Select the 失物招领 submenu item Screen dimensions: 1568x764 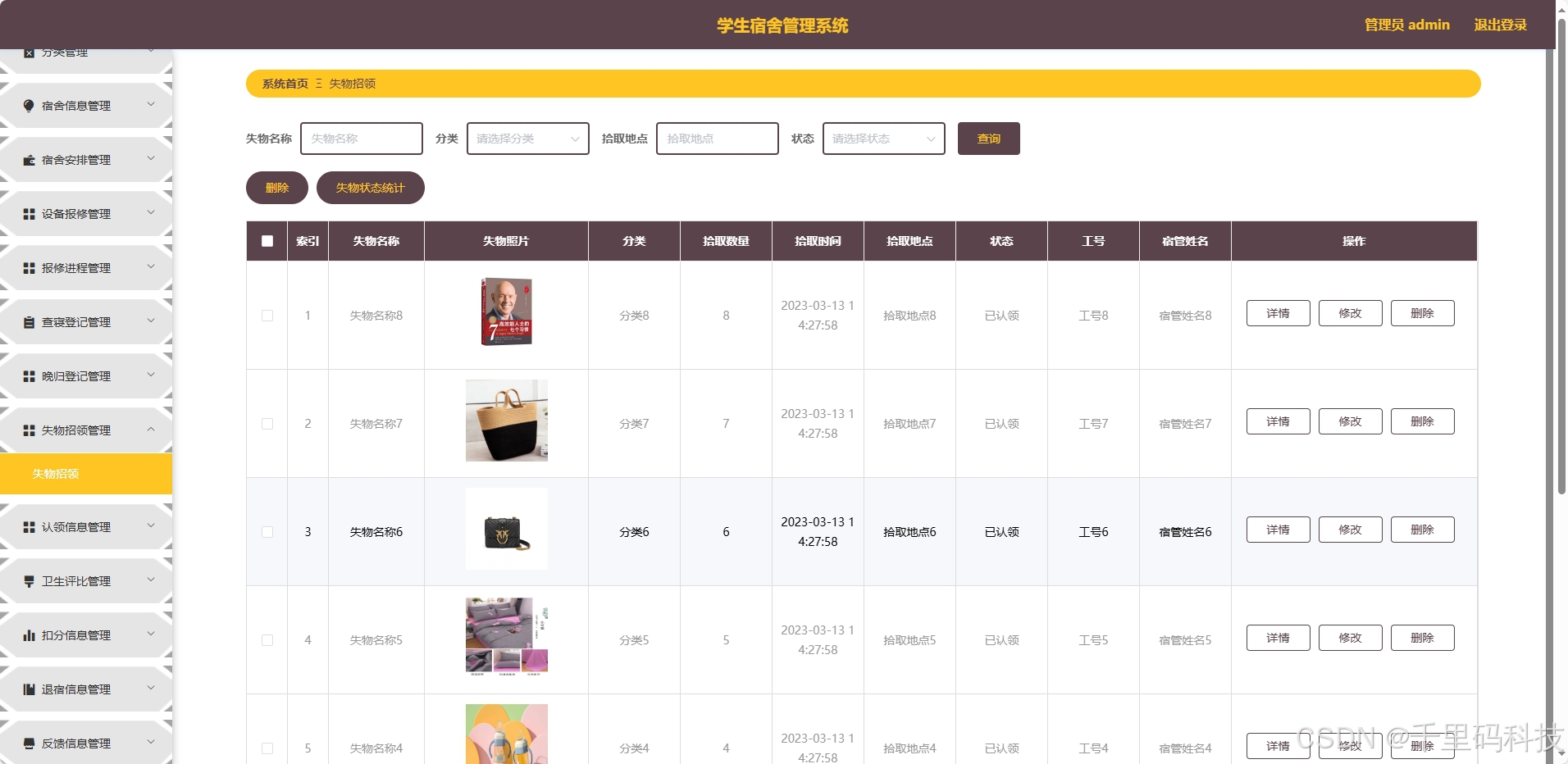coord(86,474)
